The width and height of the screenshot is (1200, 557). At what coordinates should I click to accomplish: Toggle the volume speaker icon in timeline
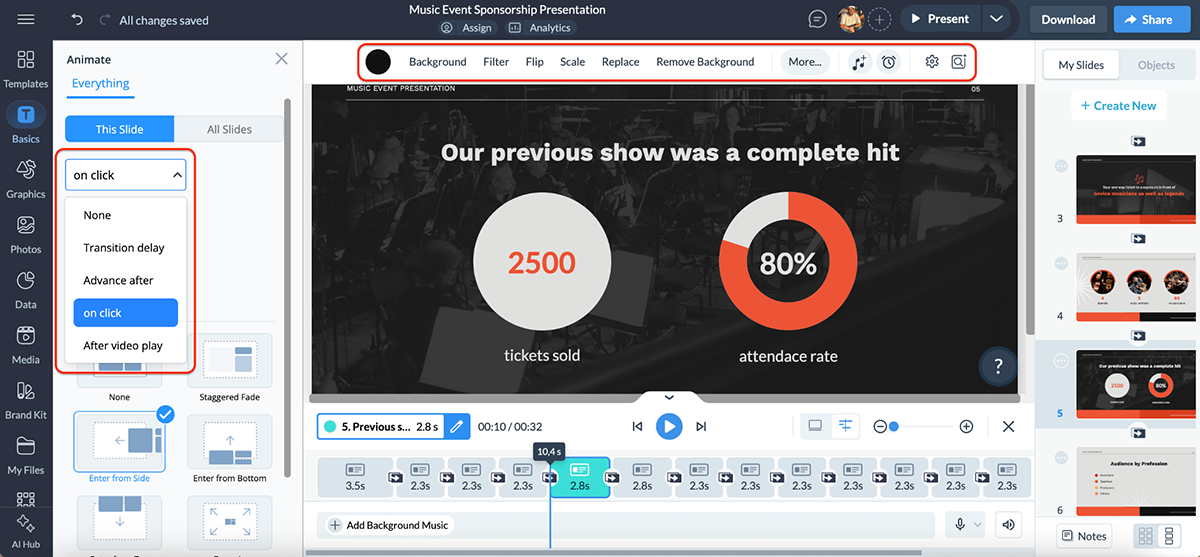pyautogui.click(x=1008, y=525)
